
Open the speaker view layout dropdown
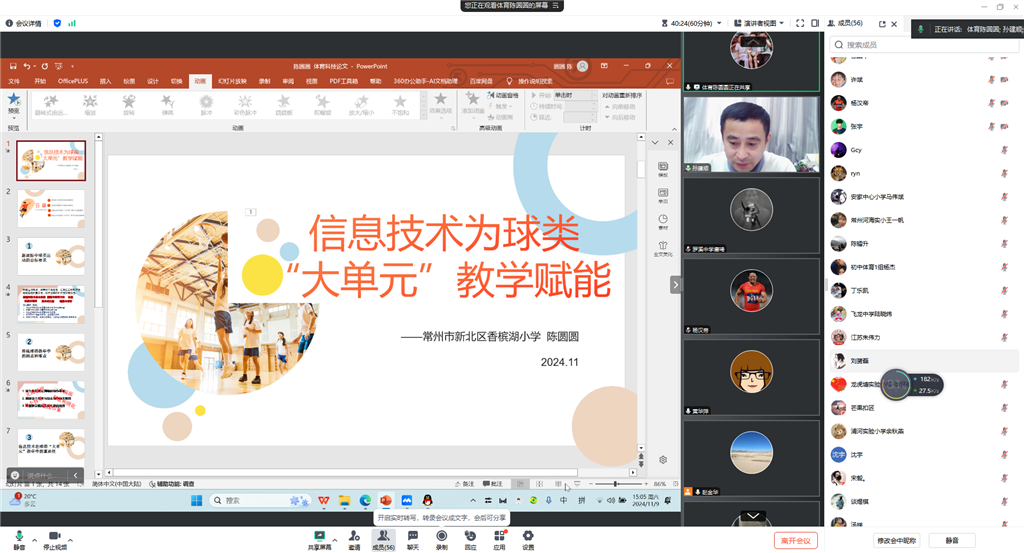tap(759, 23)
